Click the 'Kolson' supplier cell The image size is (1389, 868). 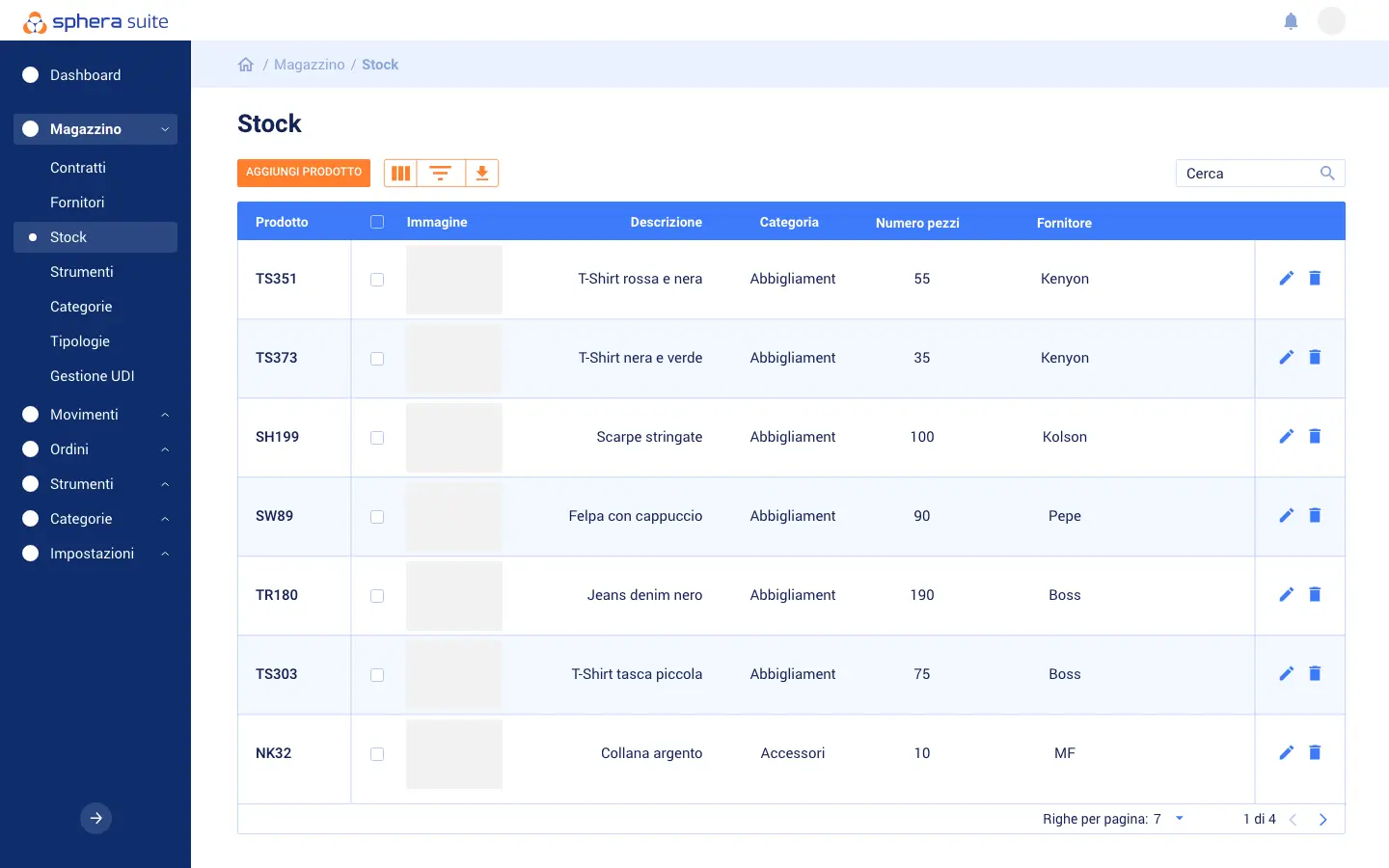(x=1065, y=437)
